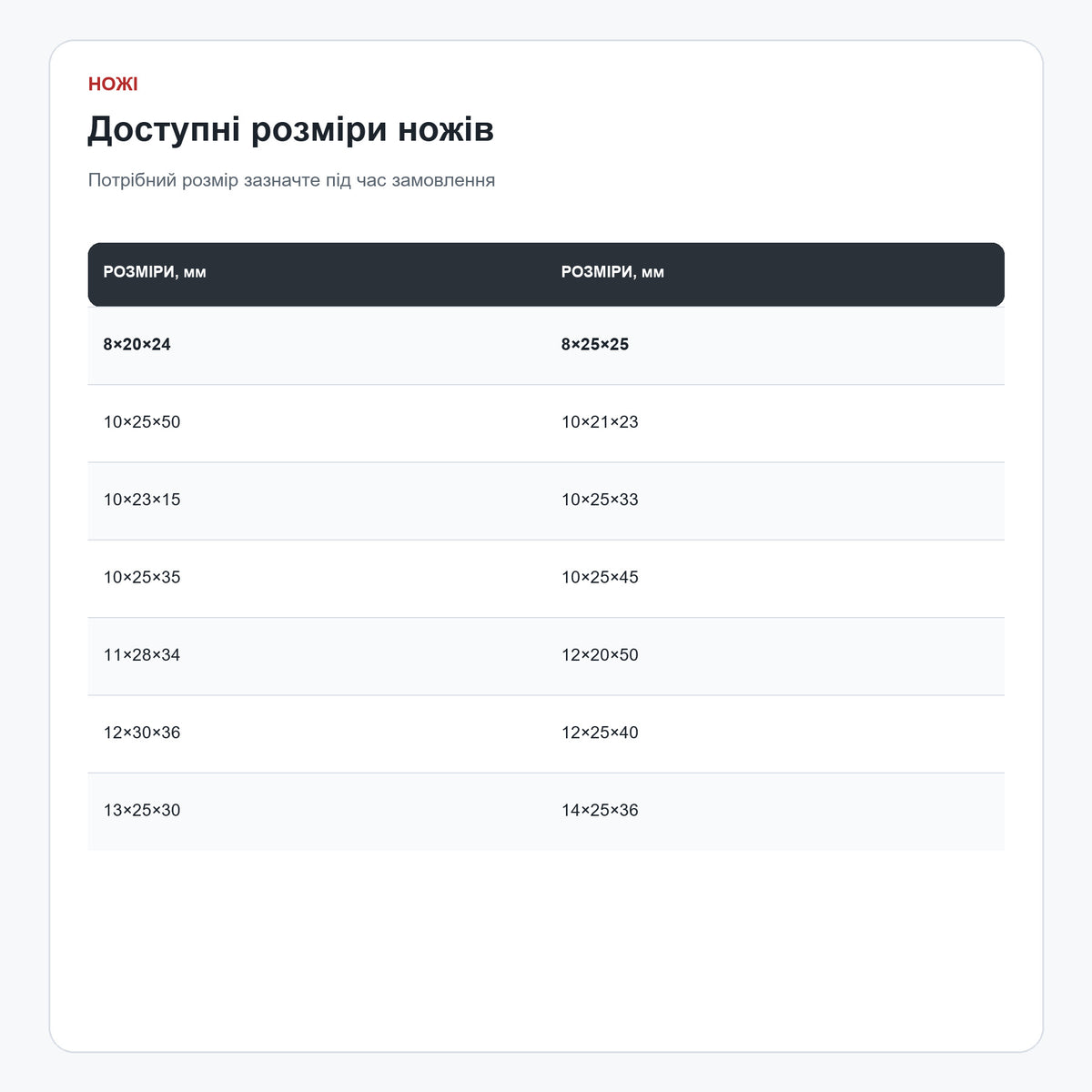Select the 8×25×25 size cell
The width and height of the screenshot is (1092, 1092).
pos(775,345)
